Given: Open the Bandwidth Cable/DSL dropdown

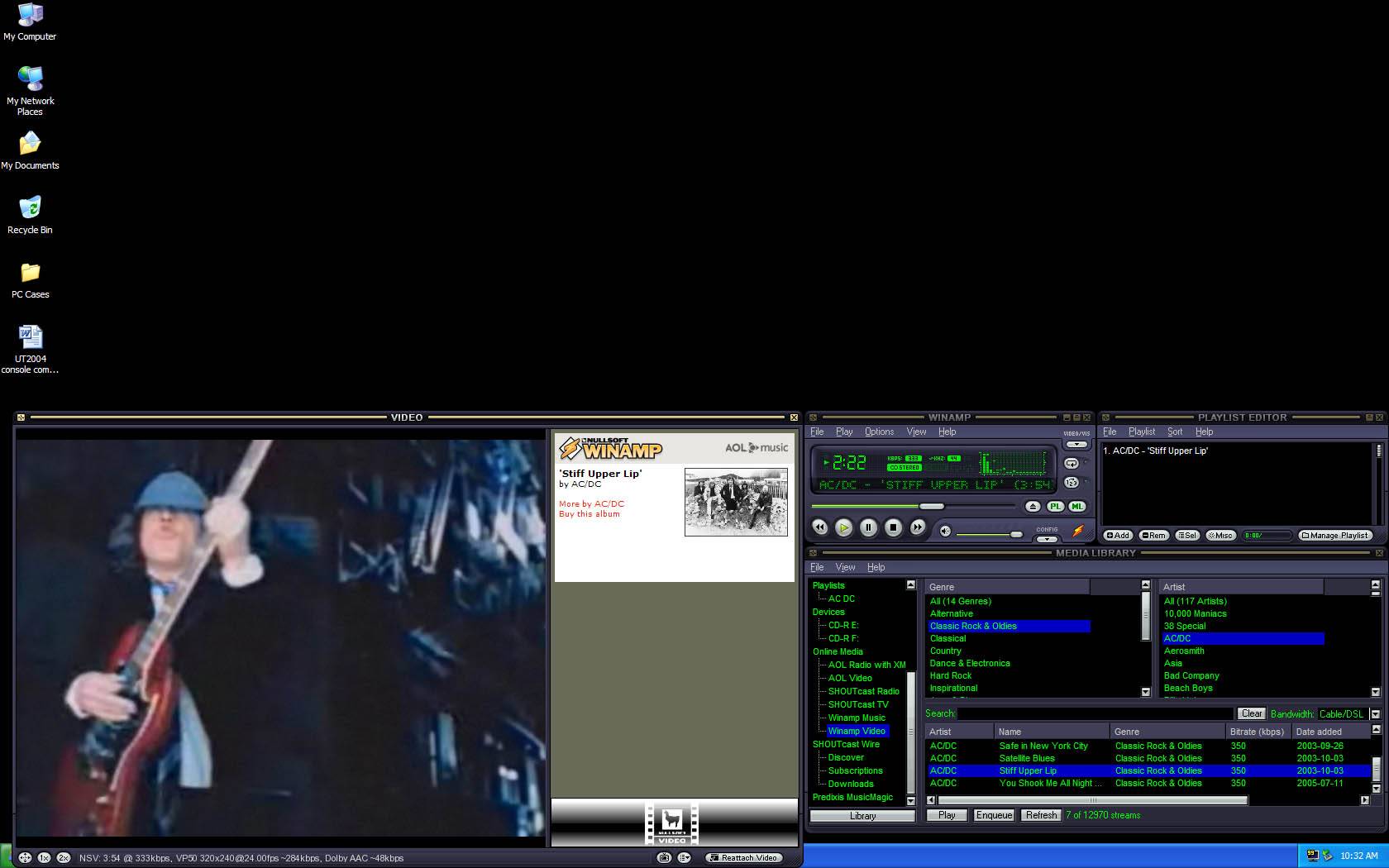Looking at the screenshot, I should coord(1376,713).
